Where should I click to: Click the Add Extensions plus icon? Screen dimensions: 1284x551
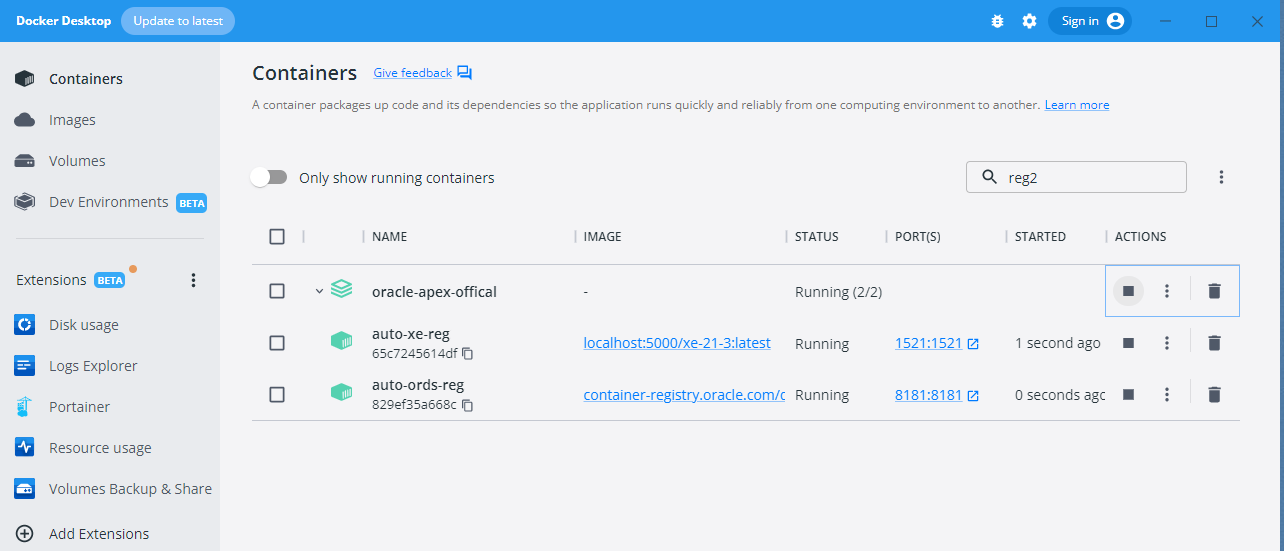25,534
